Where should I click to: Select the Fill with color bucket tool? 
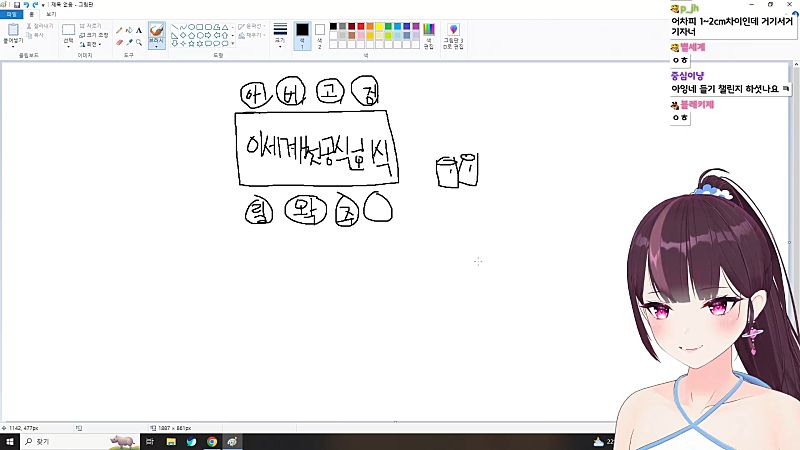(x=128, y=30)
